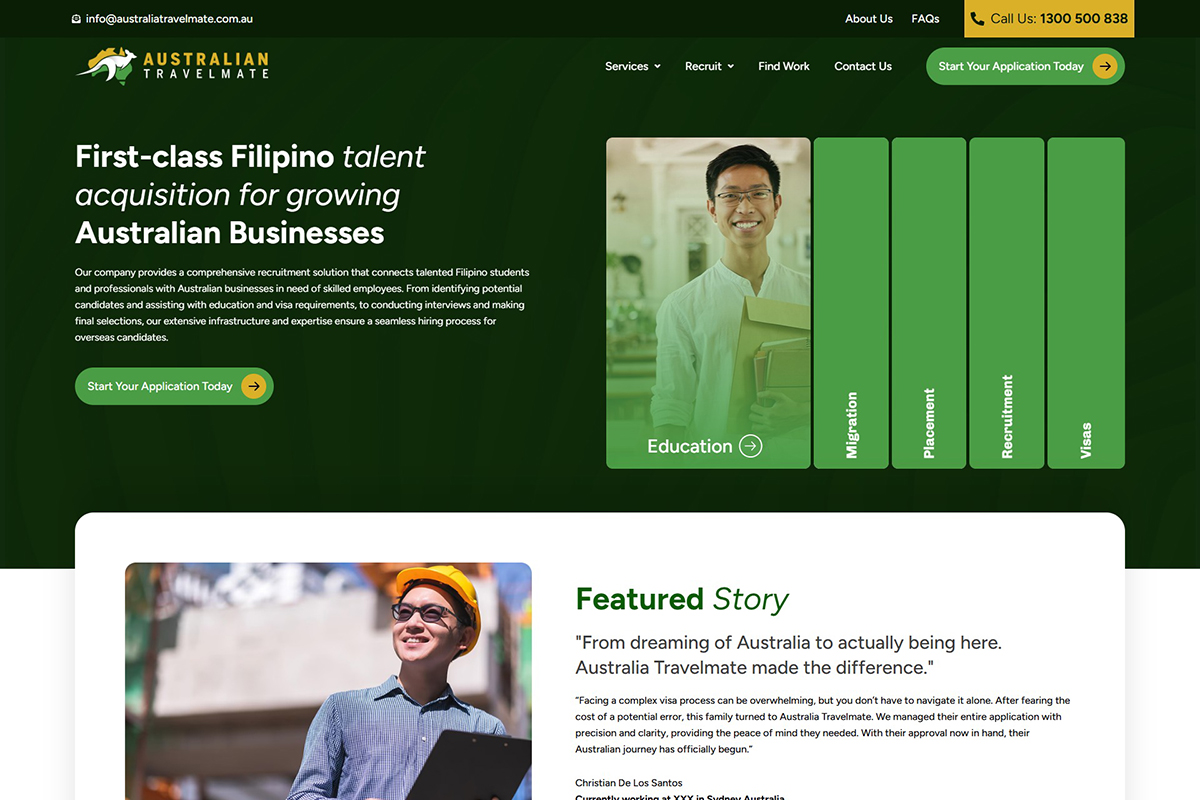Expand the Placement accordion panel
This screenshot has width=1200, height=800.
coord(929,303)
